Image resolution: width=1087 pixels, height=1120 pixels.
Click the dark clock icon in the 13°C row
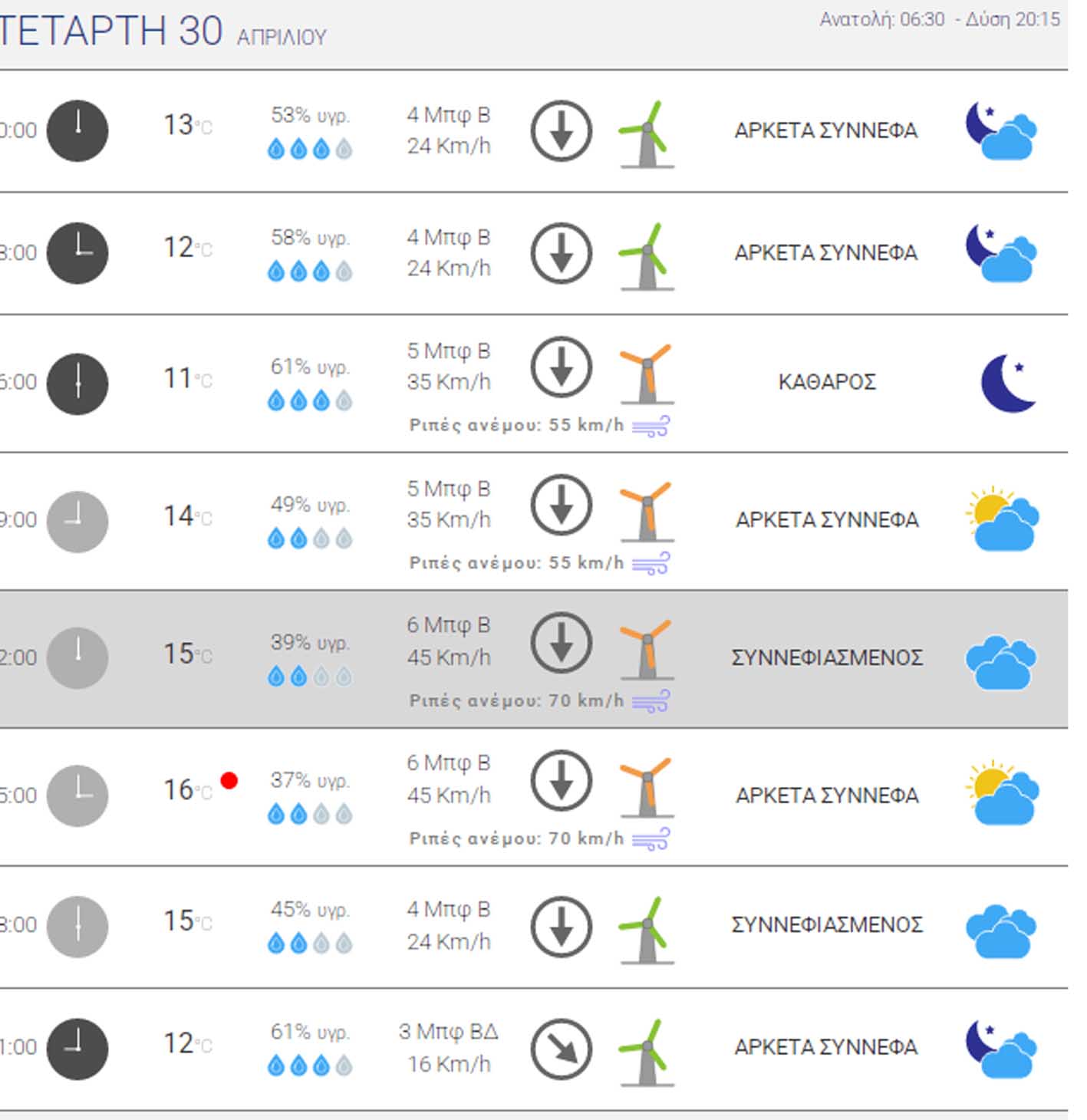(x=77, y=130)
